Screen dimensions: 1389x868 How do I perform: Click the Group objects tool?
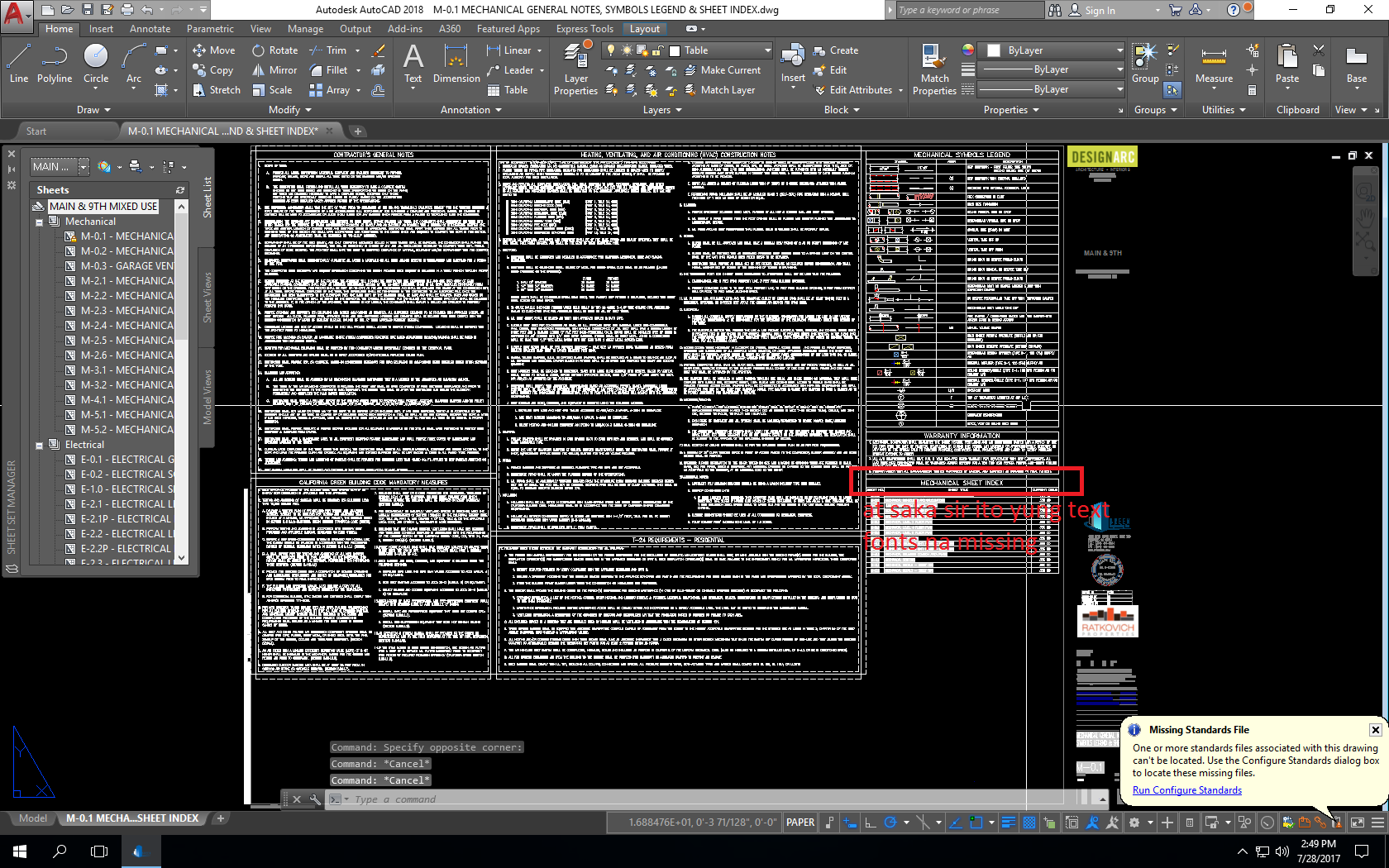pyautogui.click(x=1145, y=64)
